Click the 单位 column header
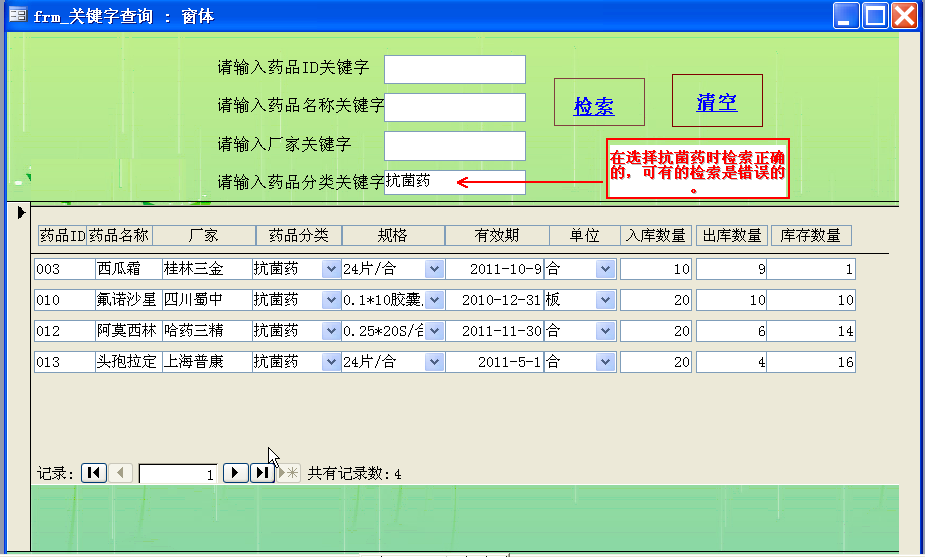925x557 pixels. pyautogui.click(x=585, y=235)
